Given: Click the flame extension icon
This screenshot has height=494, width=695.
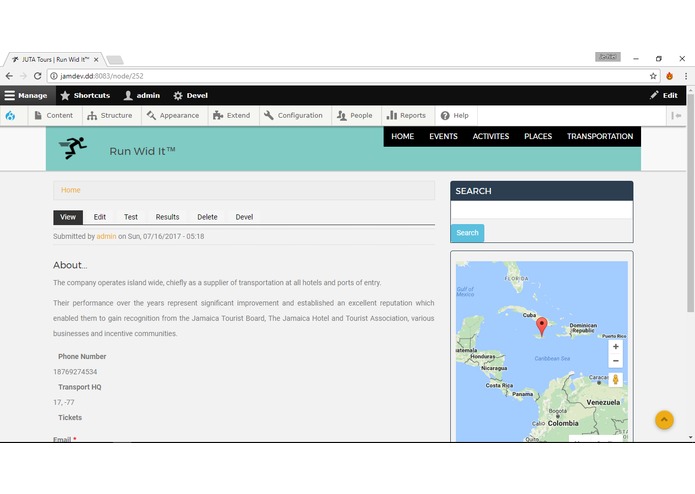Looking at the screenshot, I should (x=669, y=76).
